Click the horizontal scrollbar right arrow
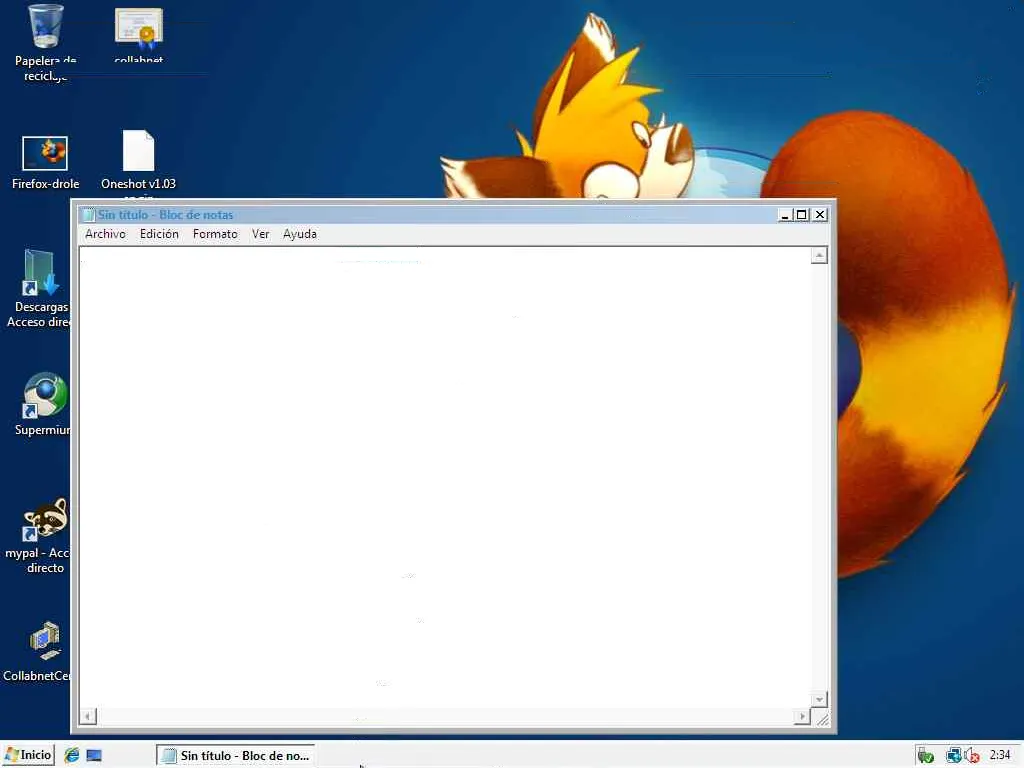Image resolution: width=1024 pixels, height=768 pixels. point(803,716)
